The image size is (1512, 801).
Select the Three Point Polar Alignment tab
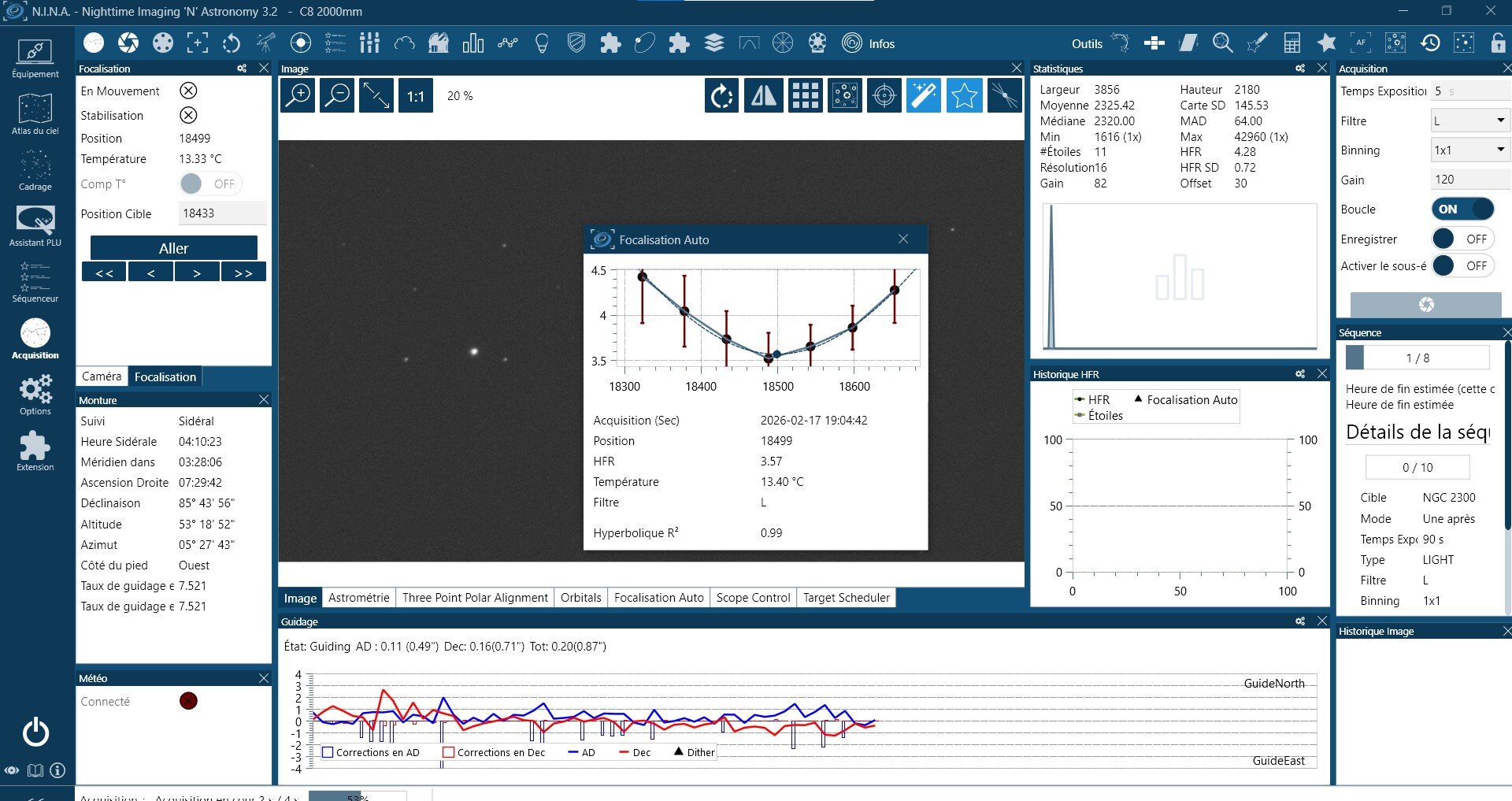coord(475,598)
